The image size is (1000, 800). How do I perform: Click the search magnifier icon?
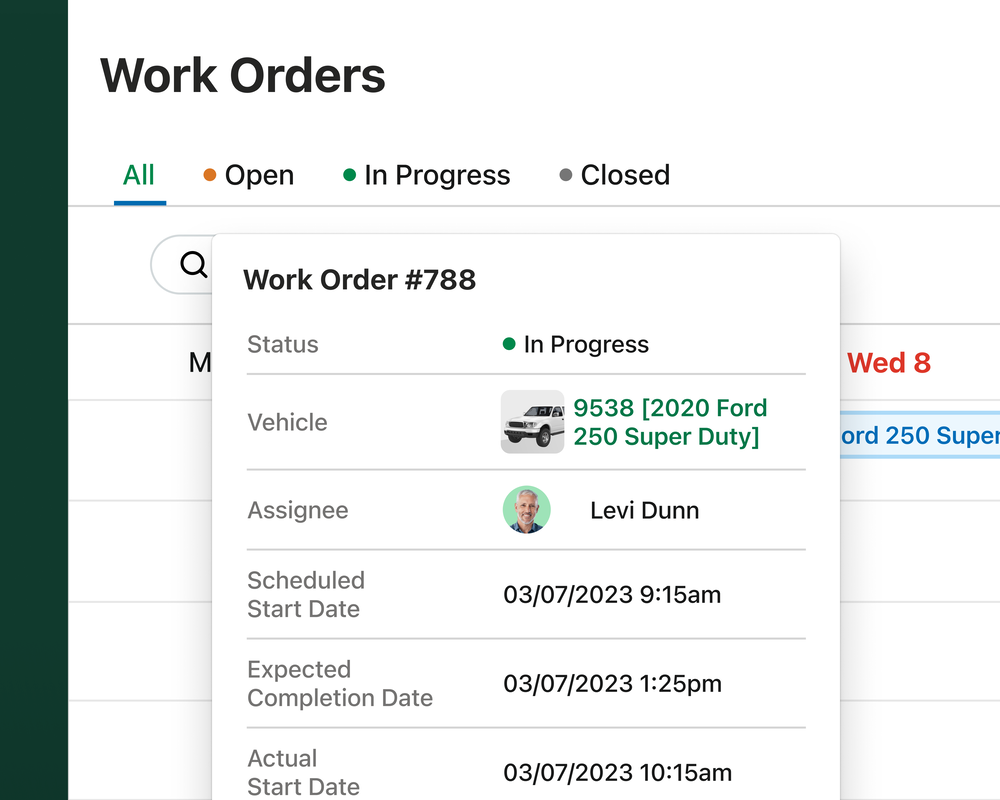pos(193,264)
